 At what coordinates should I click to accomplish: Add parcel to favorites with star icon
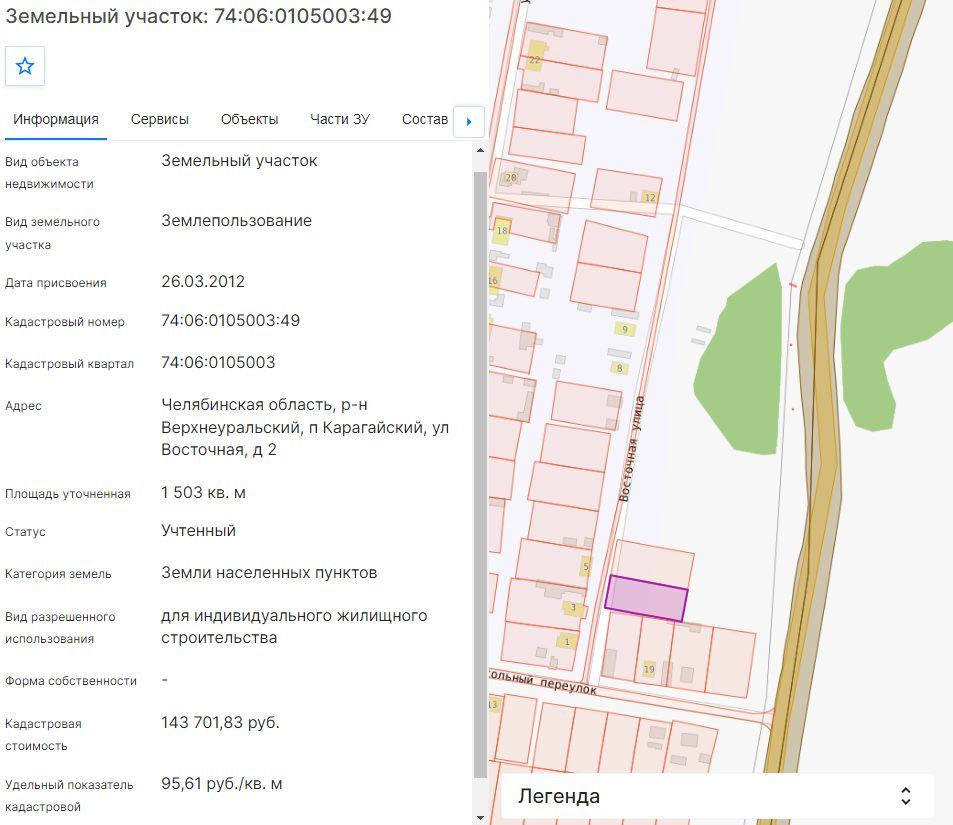click(x=25, y=66)
